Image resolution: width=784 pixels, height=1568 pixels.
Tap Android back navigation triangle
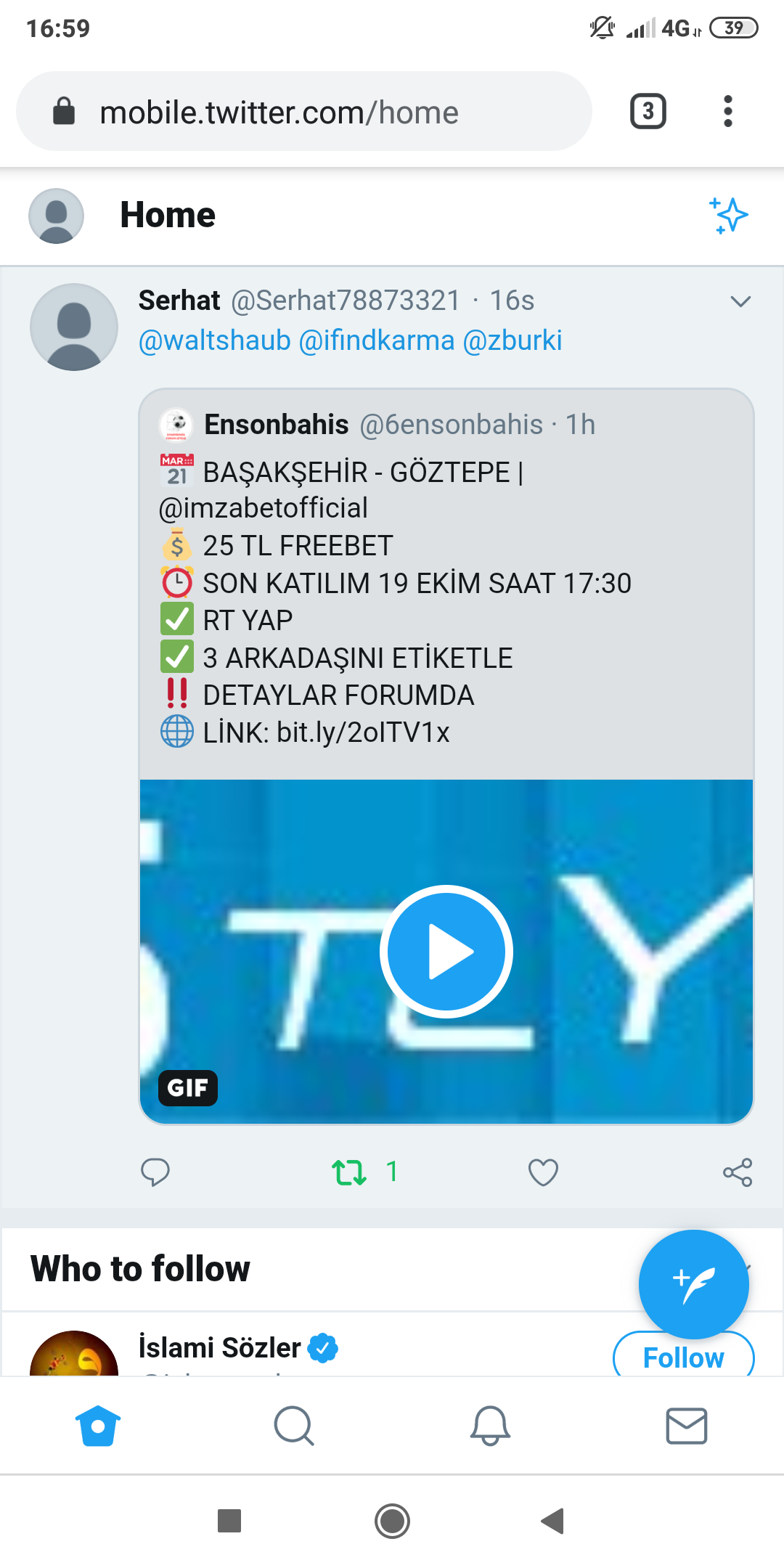tap(552, 1520)
